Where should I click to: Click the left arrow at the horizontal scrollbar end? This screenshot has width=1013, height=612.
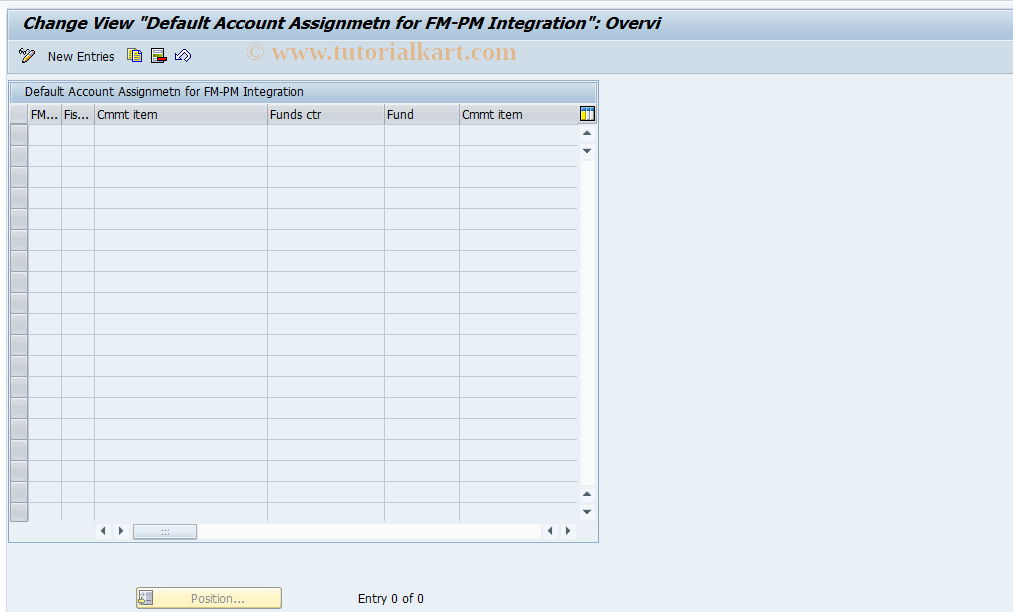coord(550,531)
